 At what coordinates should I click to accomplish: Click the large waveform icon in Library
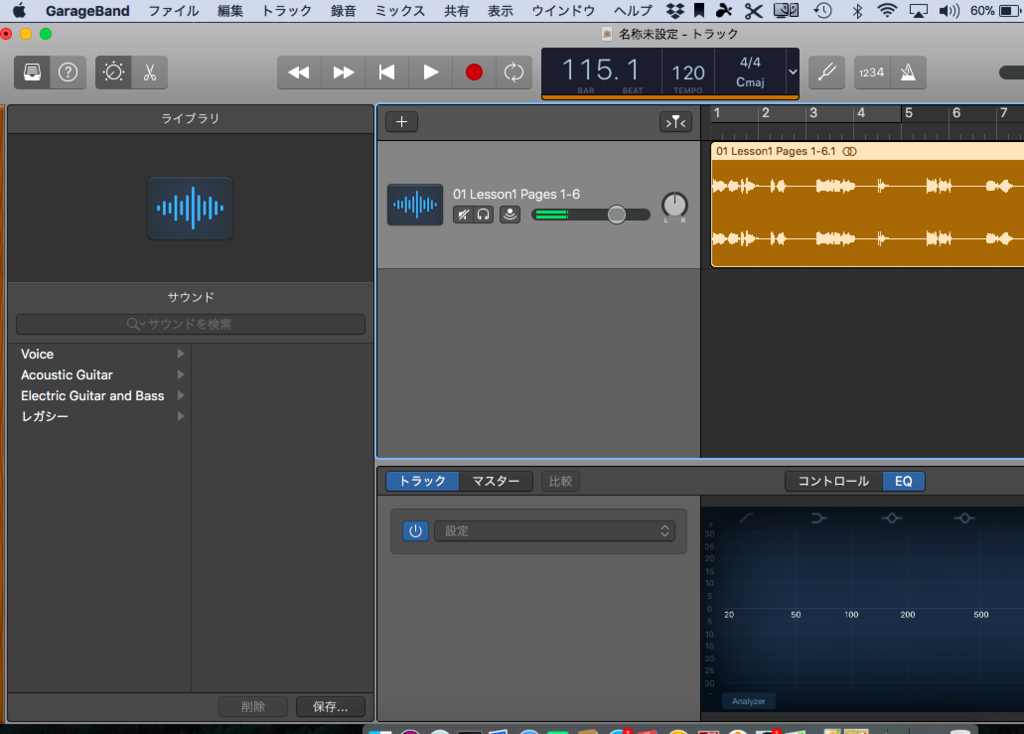tap(190, 208)
